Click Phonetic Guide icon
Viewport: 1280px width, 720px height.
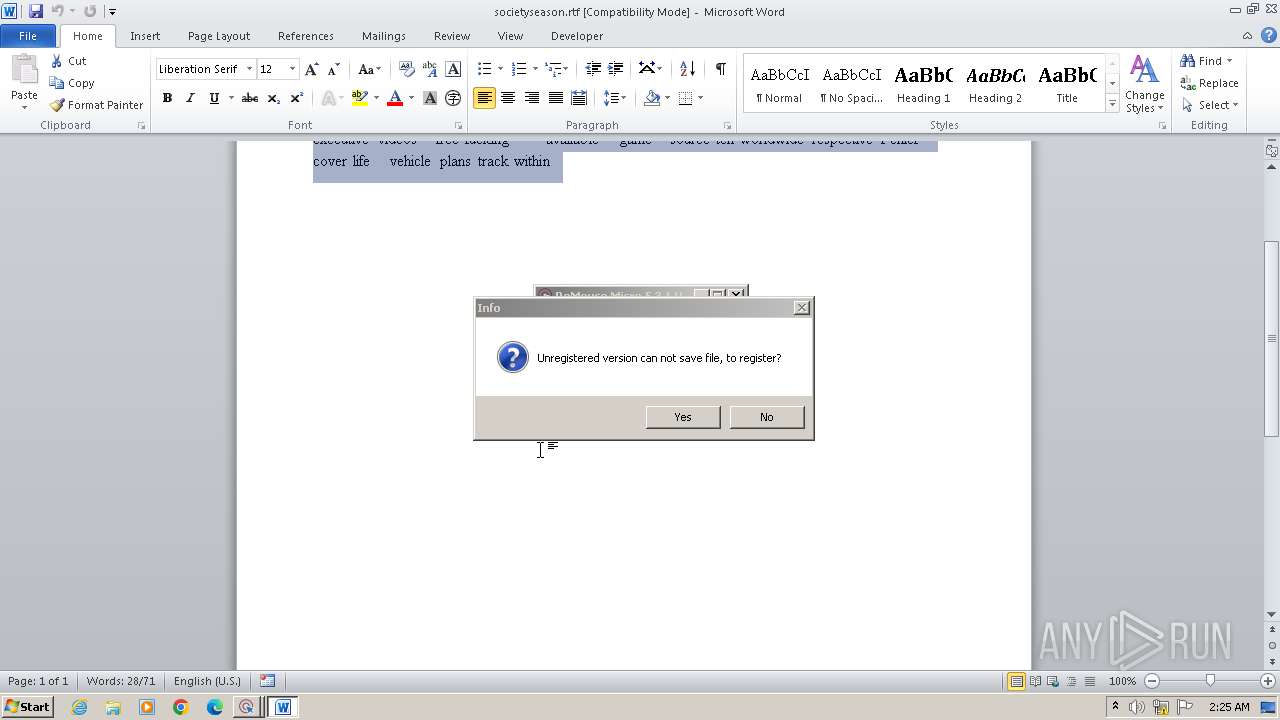pyautogui.click(x=430, y=69)
